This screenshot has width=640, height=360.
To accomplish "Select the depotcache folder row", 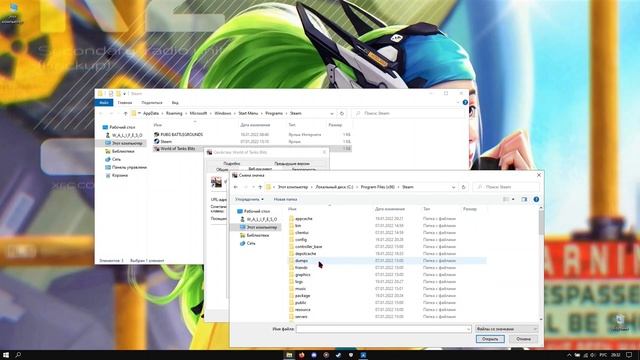I will point(387,253).
